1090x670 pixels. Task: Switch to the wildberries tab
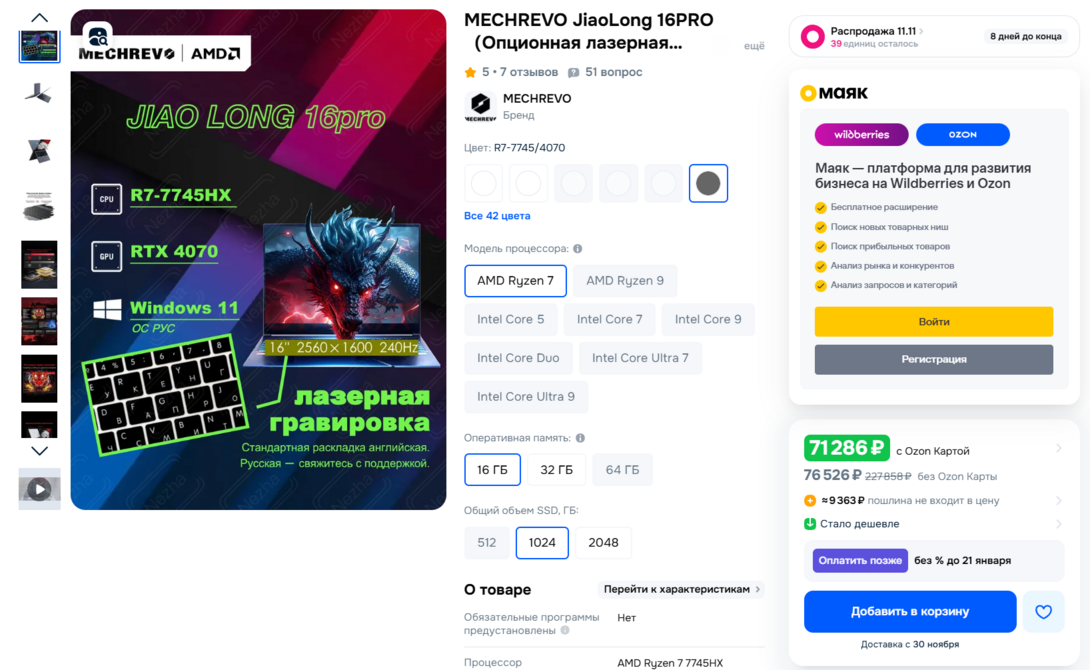coord(861,135)
